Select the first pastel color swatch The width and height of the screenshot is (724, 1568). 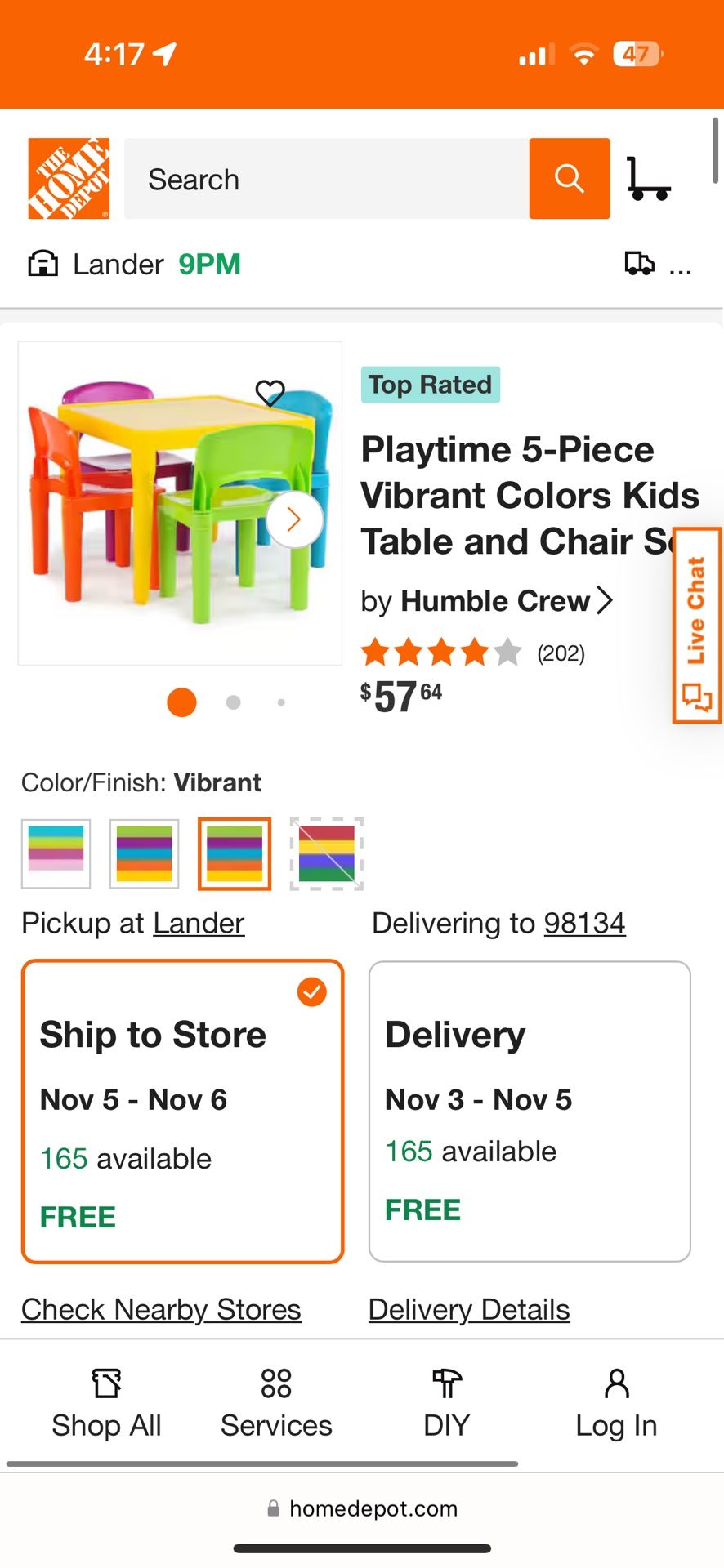56,854
